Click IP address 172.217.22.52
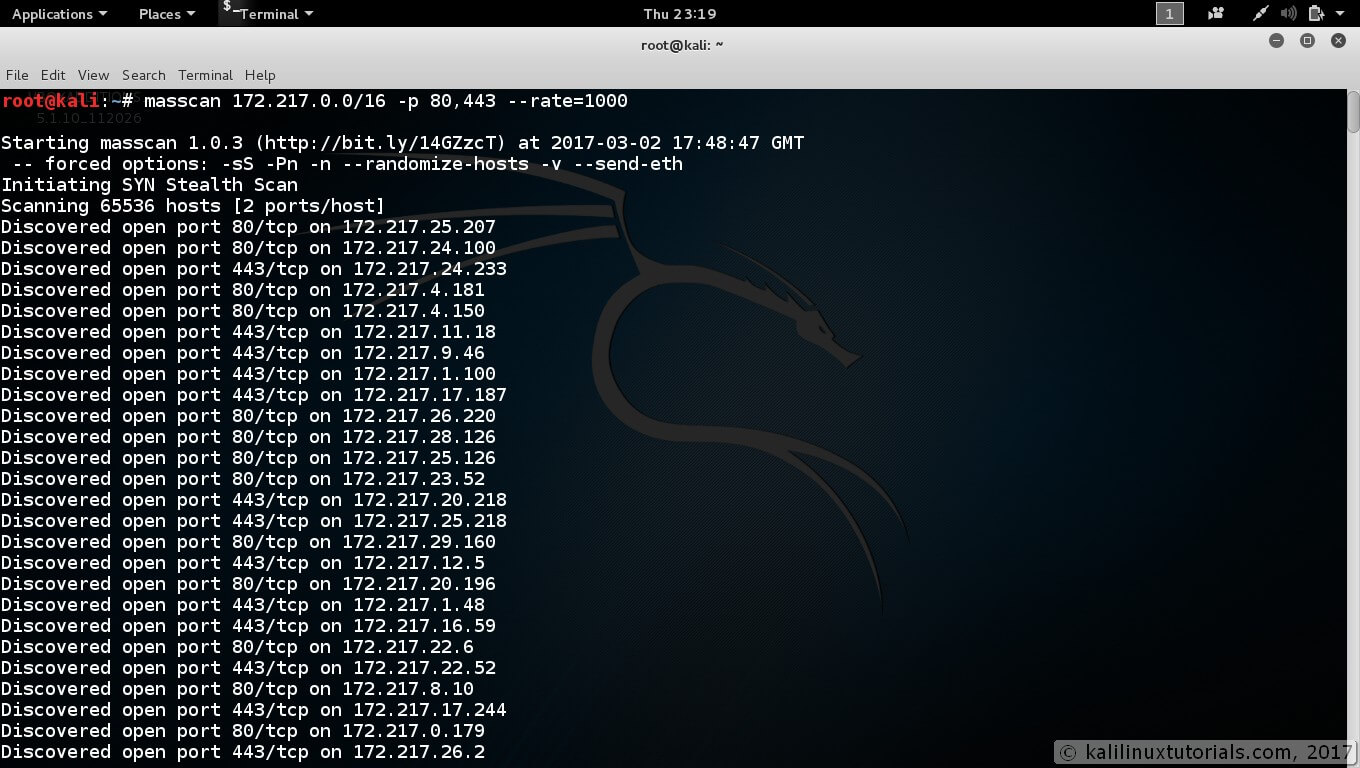The height and width of the screenshot is (768, 1360). (424, 668)
